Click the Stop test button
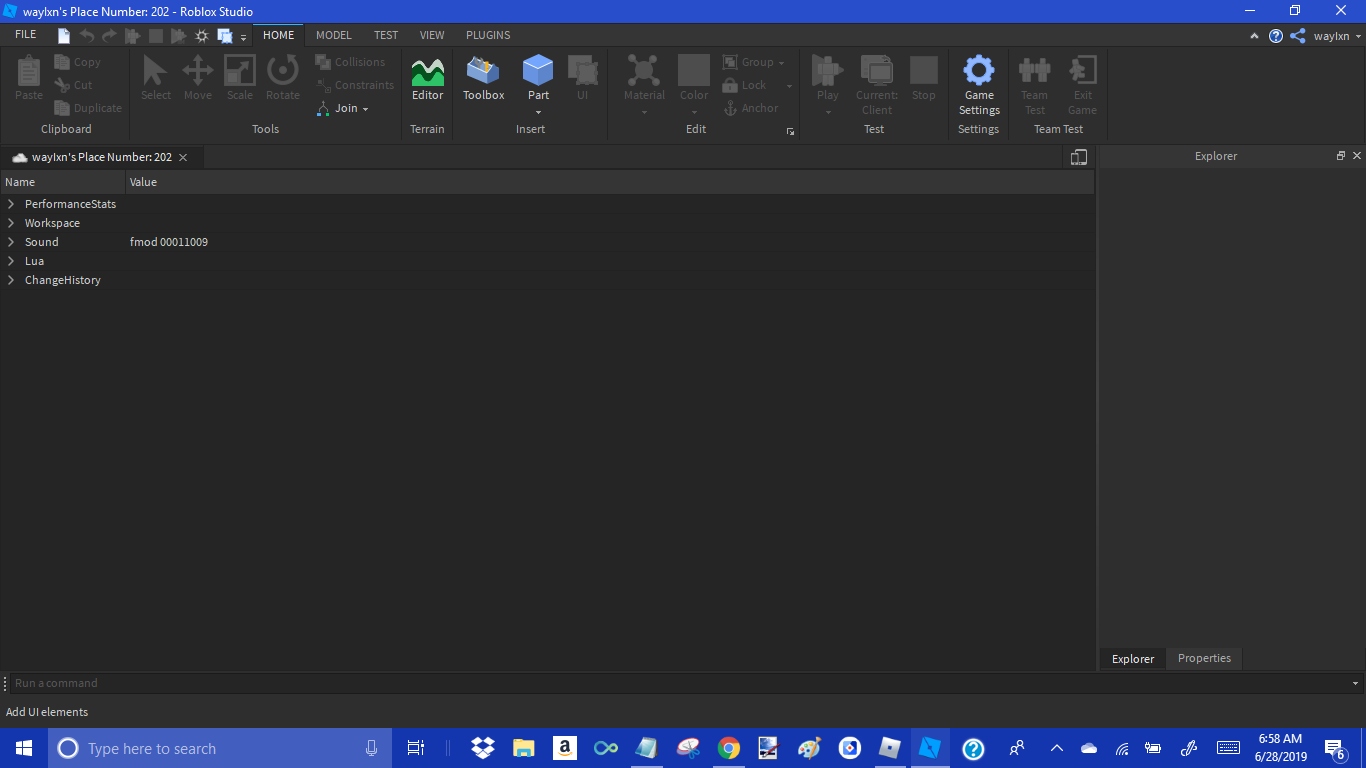Image resolution: width=1366 pixels, height=768 pixels. point(924,78)
